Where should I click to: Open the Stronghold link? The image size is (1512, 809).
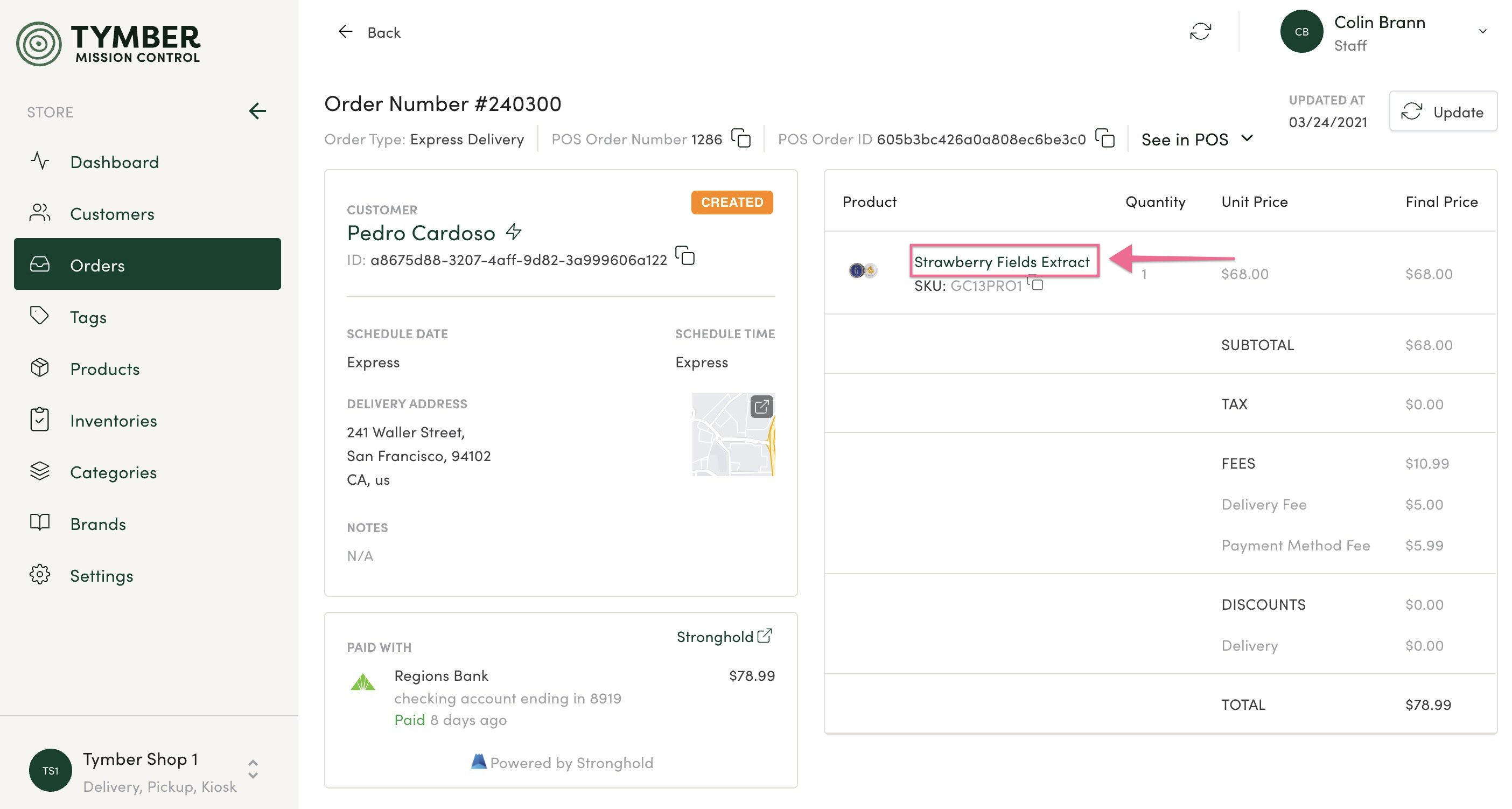724,636
